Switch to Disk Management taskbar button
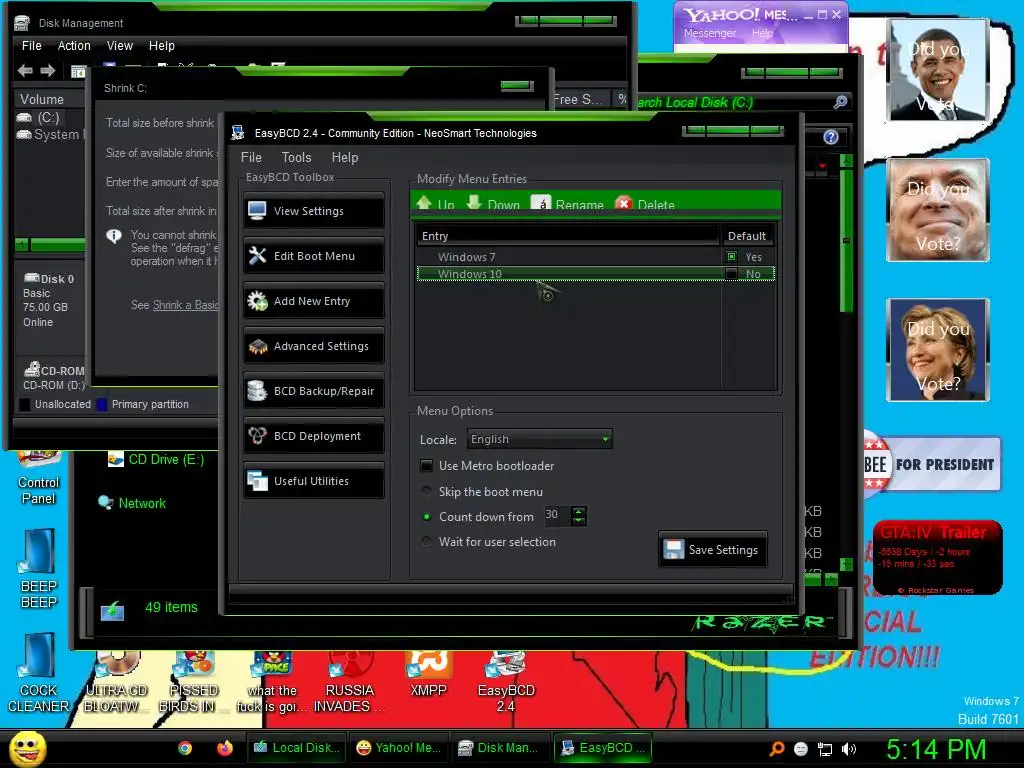The image size is (1024, 768). (500, 748)
